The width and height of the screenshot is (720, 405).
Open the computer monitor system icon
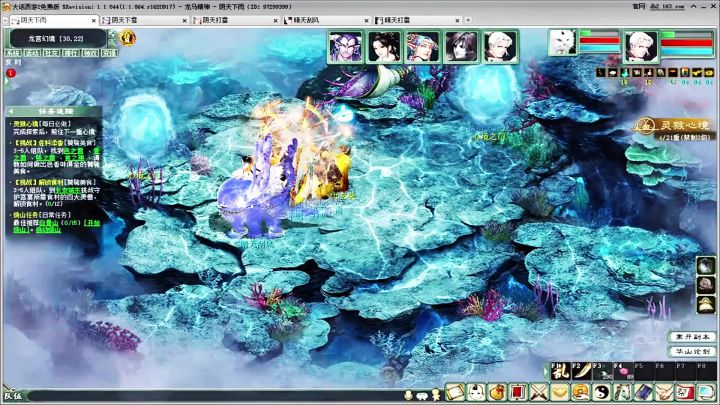(x=706, y=393)
